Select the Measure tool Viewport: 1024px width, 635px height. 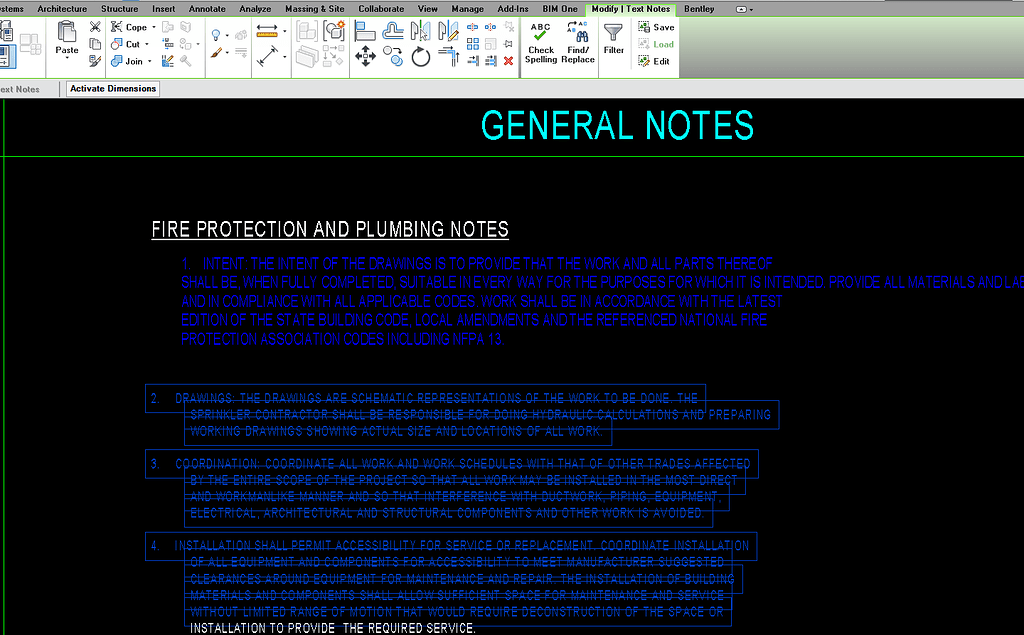click(x=266, y=31)
